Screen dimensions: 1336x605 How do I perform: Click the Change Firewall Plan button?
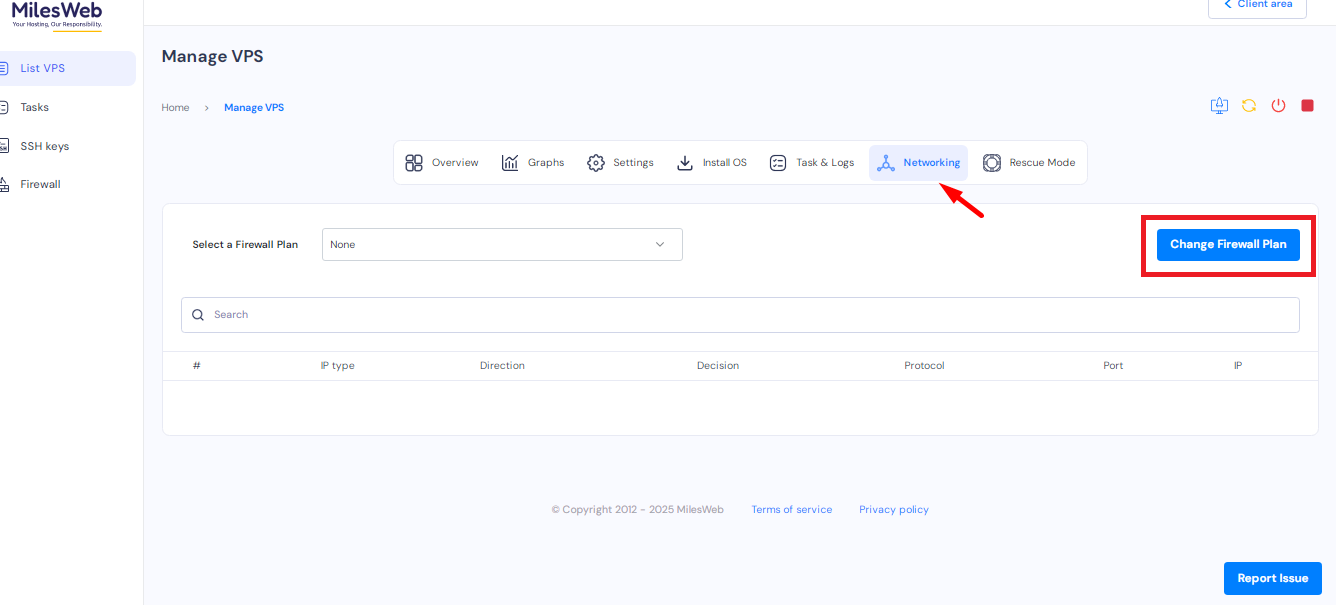pyautogui.click(x=1228, y=245)
